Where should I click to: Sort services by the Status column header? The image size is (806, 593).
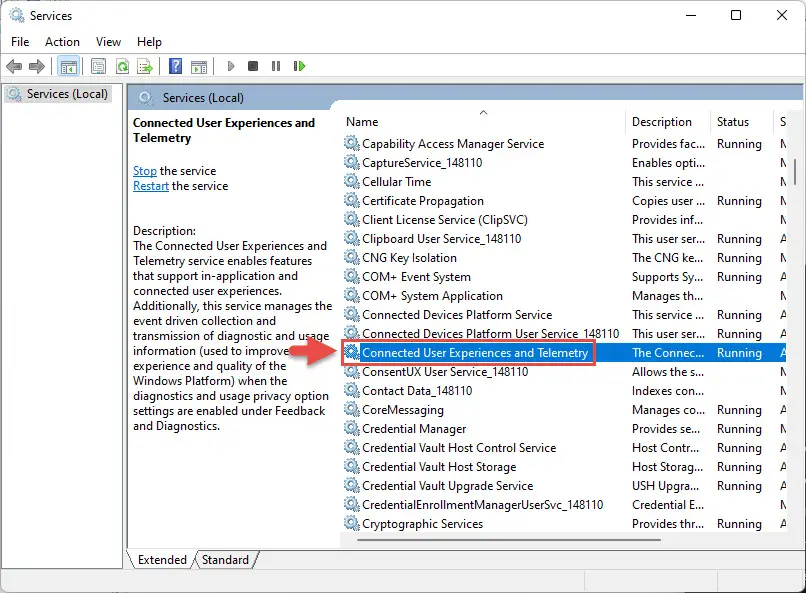(x=732, y=121)
